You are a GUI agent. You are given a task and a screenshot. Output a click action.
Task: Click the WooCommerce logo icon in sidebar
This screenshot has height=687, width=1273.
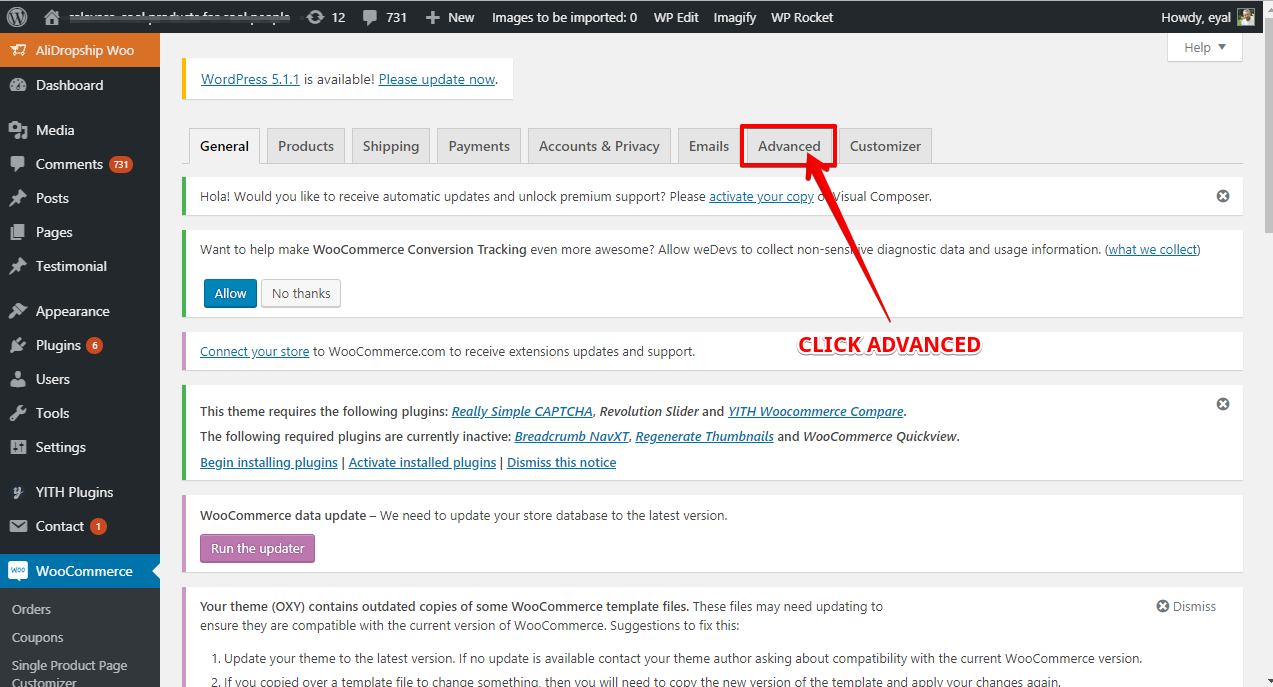pos(18,571)
